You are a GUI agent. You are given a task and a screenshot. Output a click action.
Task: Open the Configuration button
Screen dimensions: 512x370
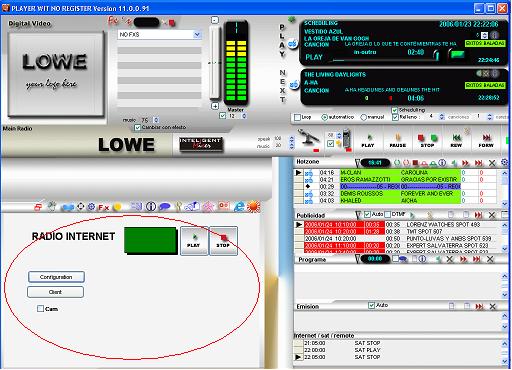[x=56, y=277]
